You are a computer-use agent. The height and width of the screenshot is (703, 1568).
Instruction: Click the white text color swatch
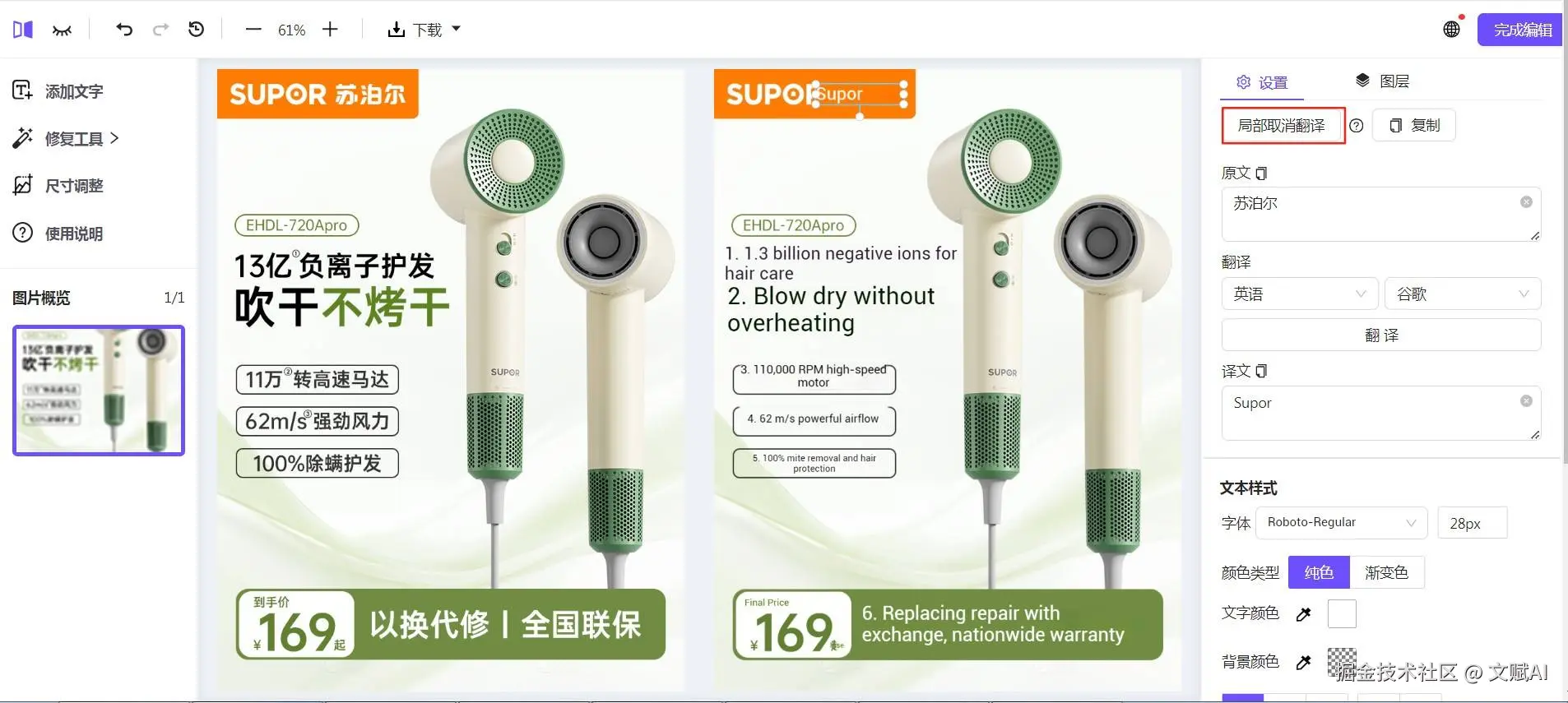click(x=1342, y=614)
